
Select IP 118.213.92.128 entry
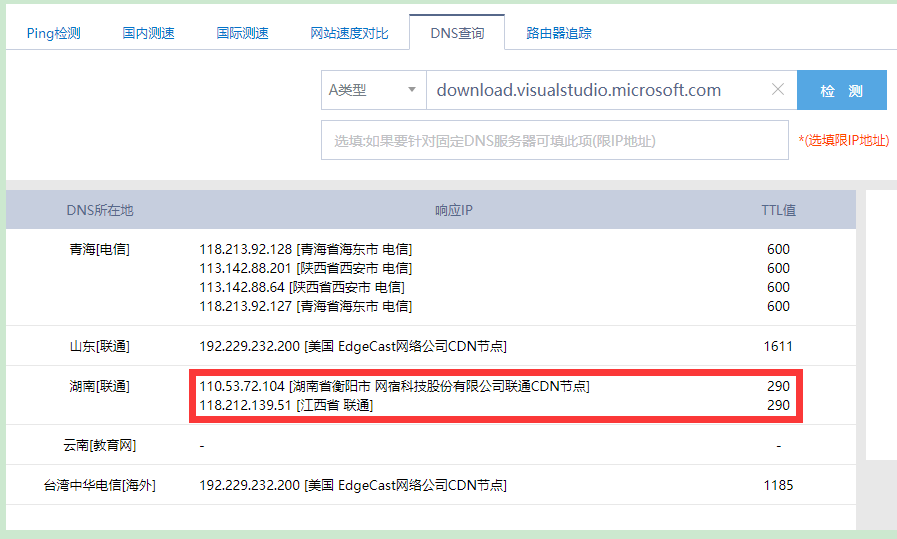[305, 249]
